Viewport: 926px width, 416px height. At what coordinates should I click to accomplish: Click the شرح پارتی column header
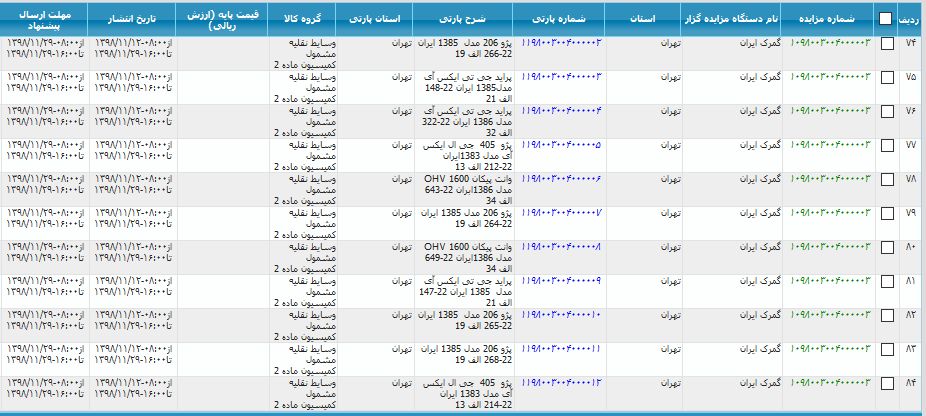(x=465, y=18)
